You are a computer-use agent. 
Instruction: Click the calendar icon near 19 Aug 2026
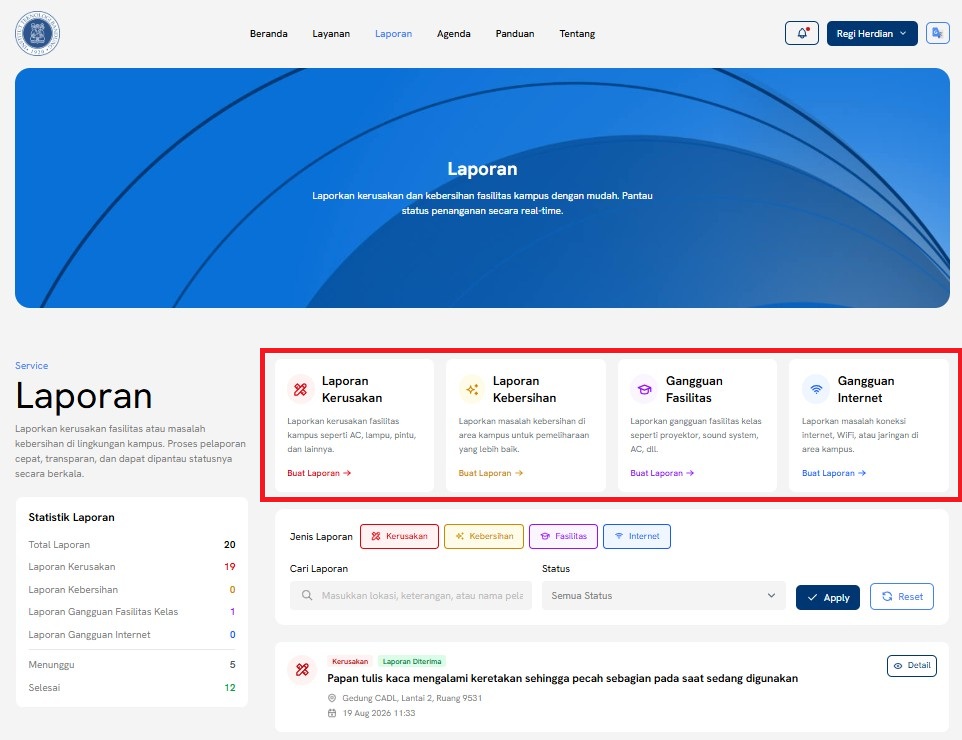[x=332, y=713]
